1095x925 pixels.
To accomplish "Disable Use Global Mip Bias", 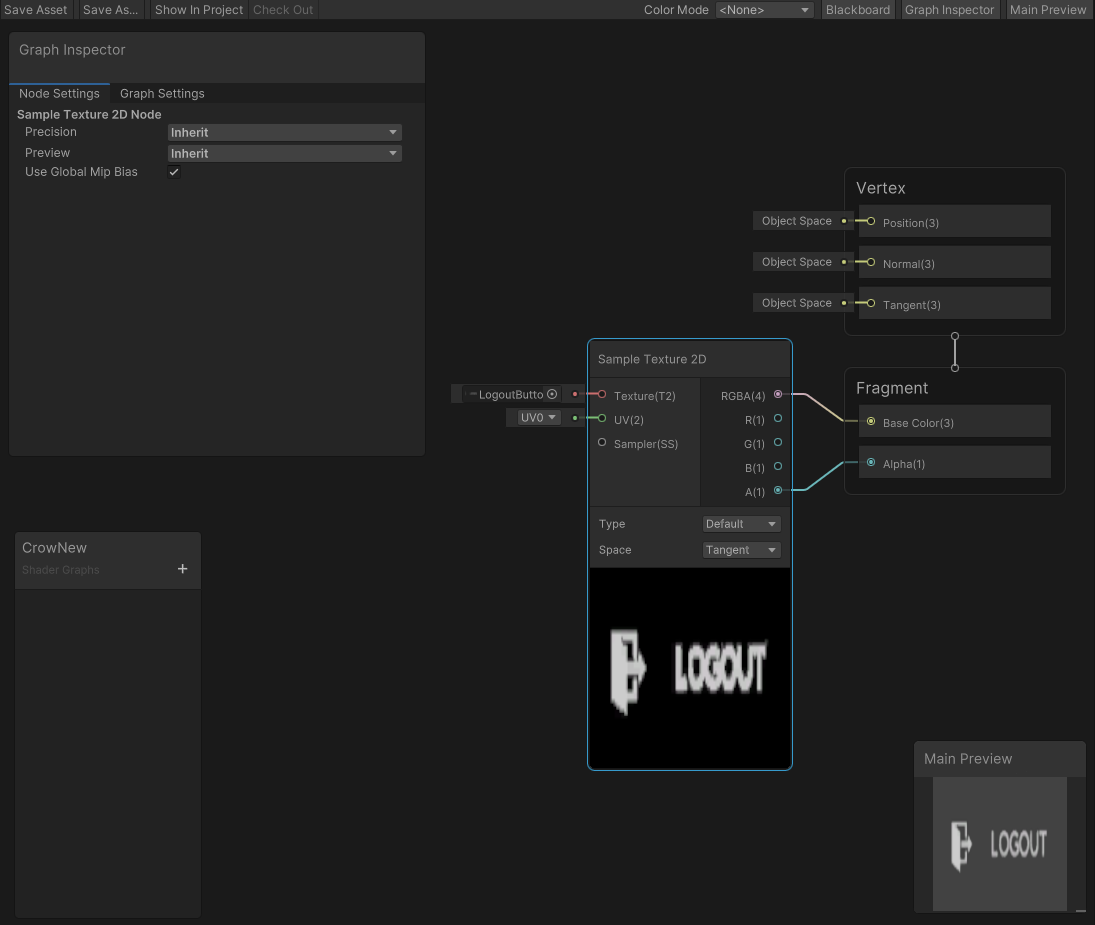I will [x=173, y=171].
